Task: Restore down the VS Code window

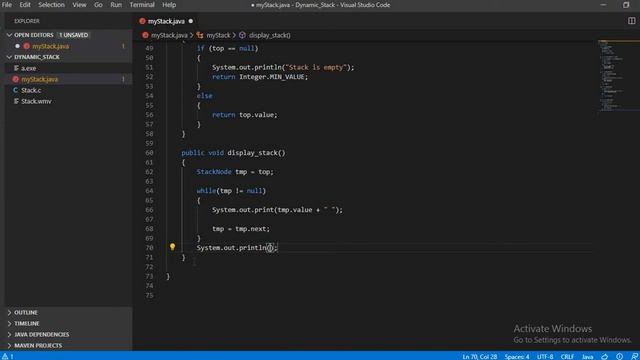Action: tap(626, 5)
